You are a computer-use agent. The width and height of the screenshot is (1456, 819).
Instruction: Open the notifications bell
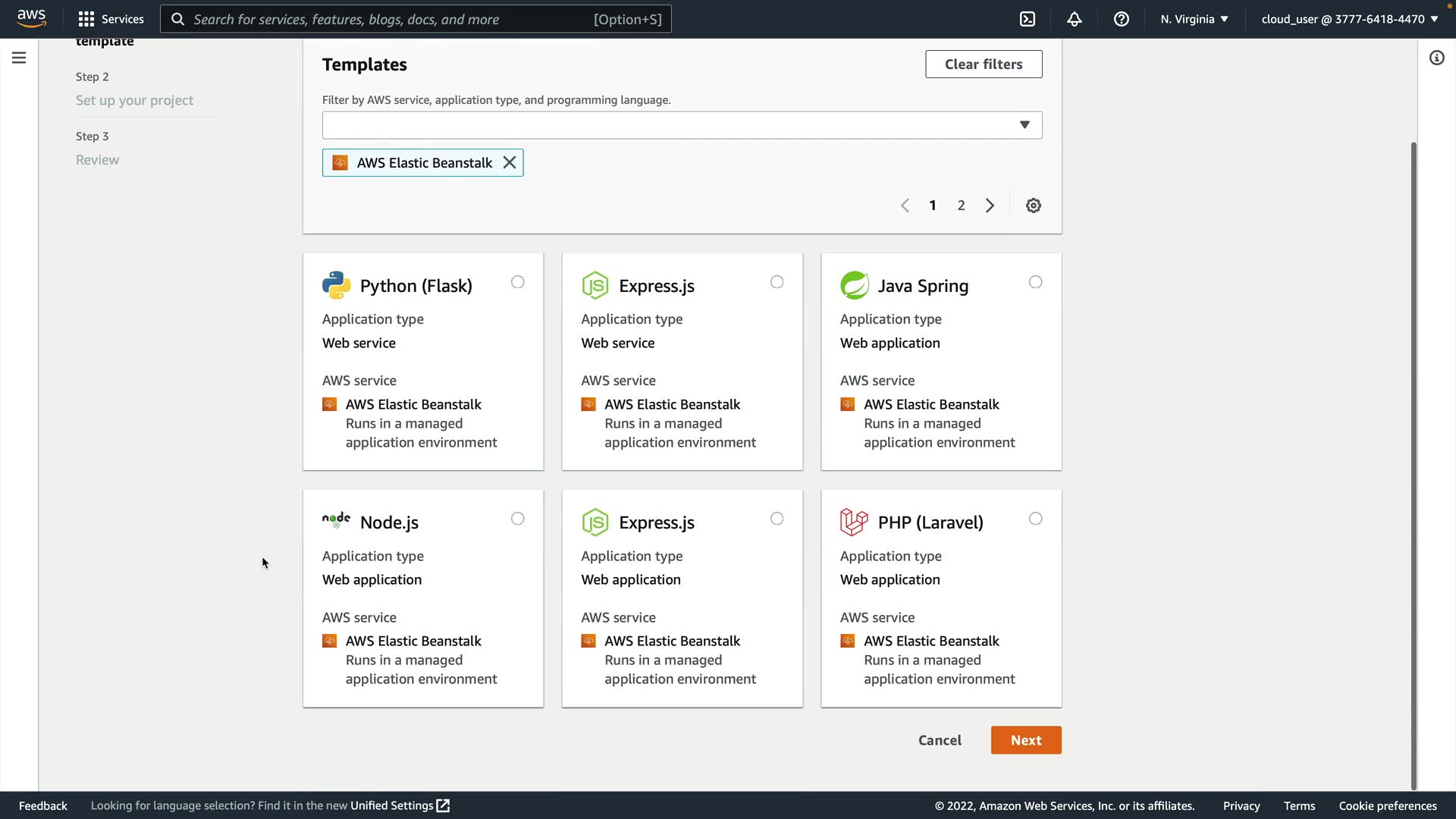click(x=1074, y=19)
